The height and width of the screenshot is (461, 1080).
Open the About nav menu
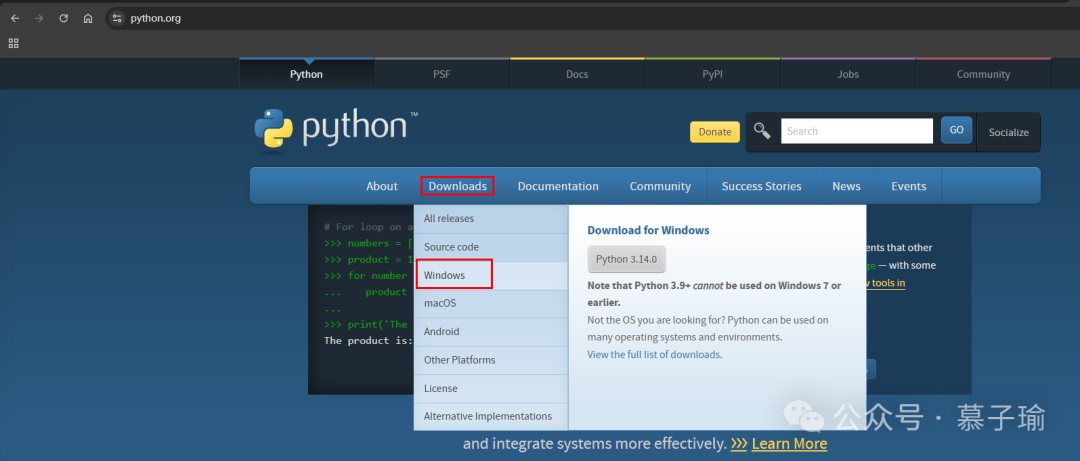coord(382,186)
